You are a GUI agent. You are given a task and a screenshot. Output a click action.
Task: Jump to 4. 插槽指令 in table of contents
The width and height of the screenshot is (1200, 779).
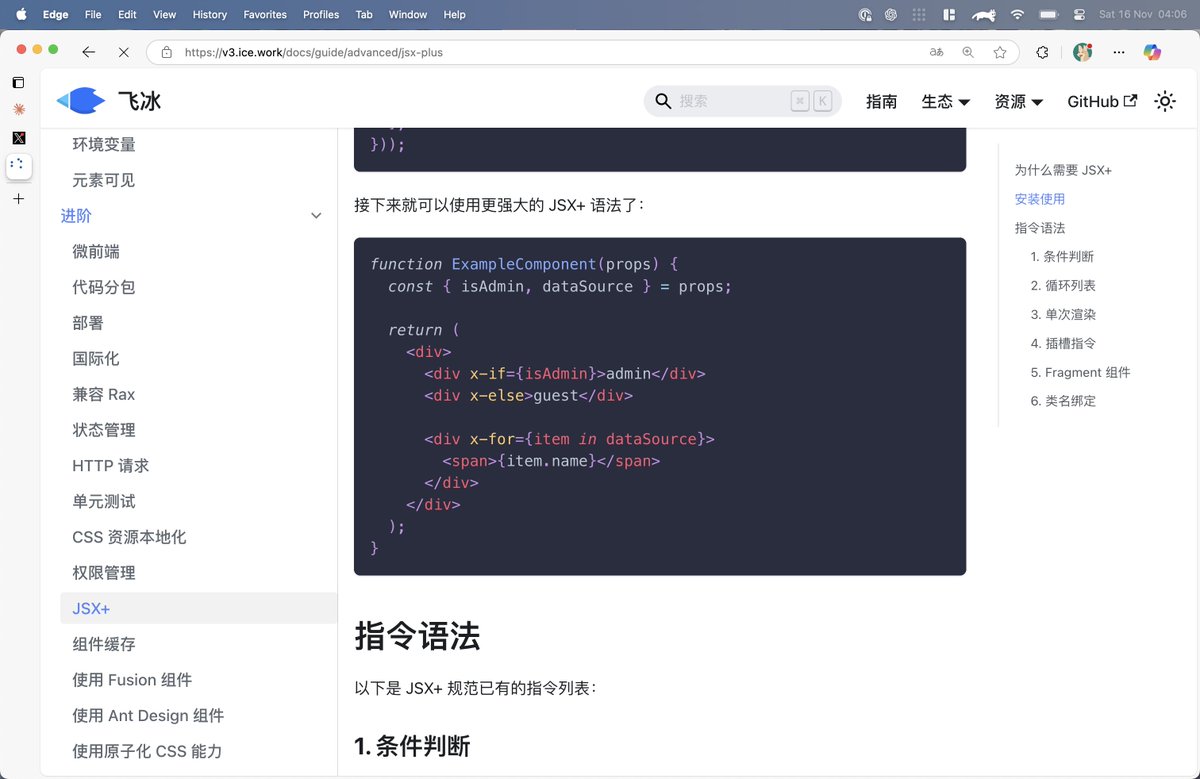pos(1063,343)
